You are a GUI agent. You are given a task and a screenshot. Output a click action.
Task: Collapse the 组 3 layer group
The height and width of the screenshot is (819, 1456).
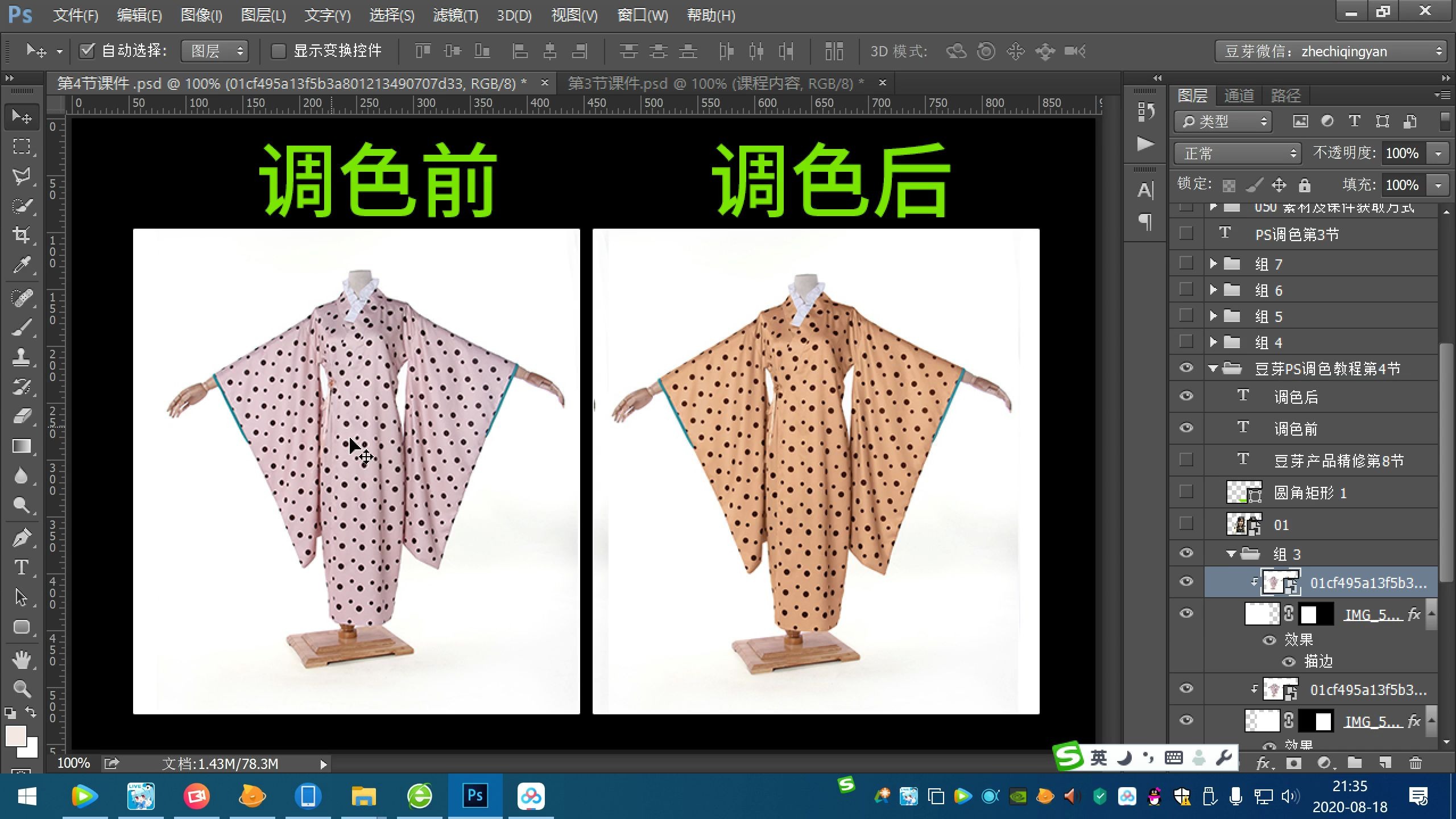(x=1231, y=554)
